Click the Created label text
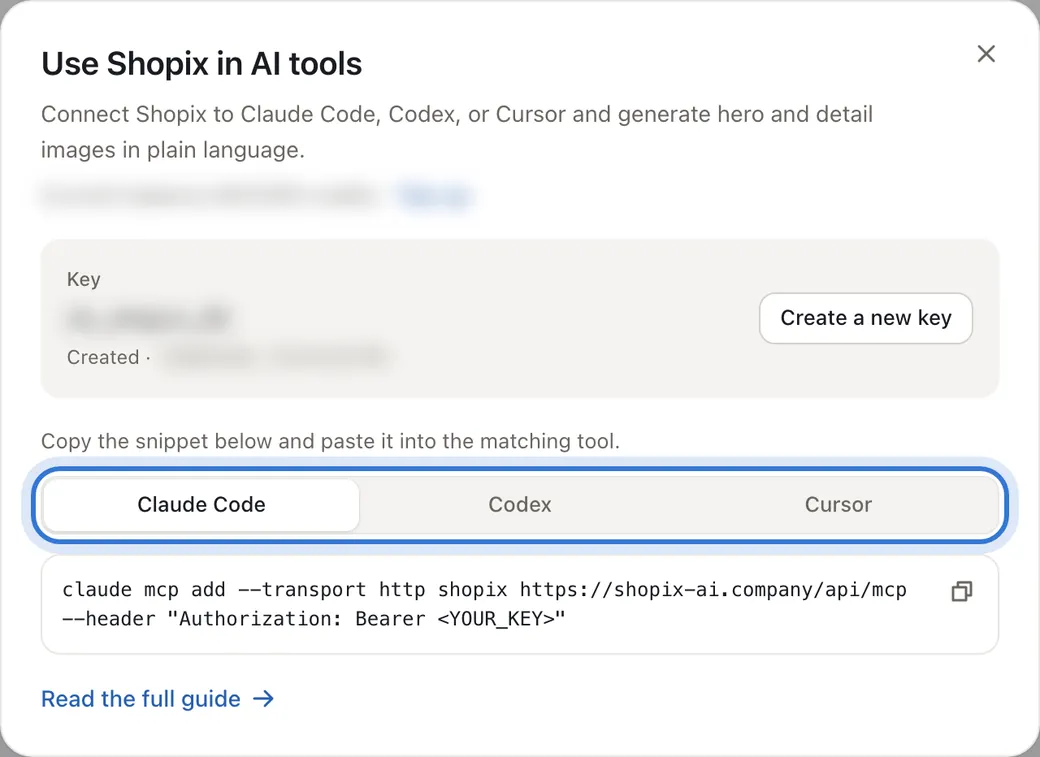The height and width of the screenshot is (757, 1040). 103,358
